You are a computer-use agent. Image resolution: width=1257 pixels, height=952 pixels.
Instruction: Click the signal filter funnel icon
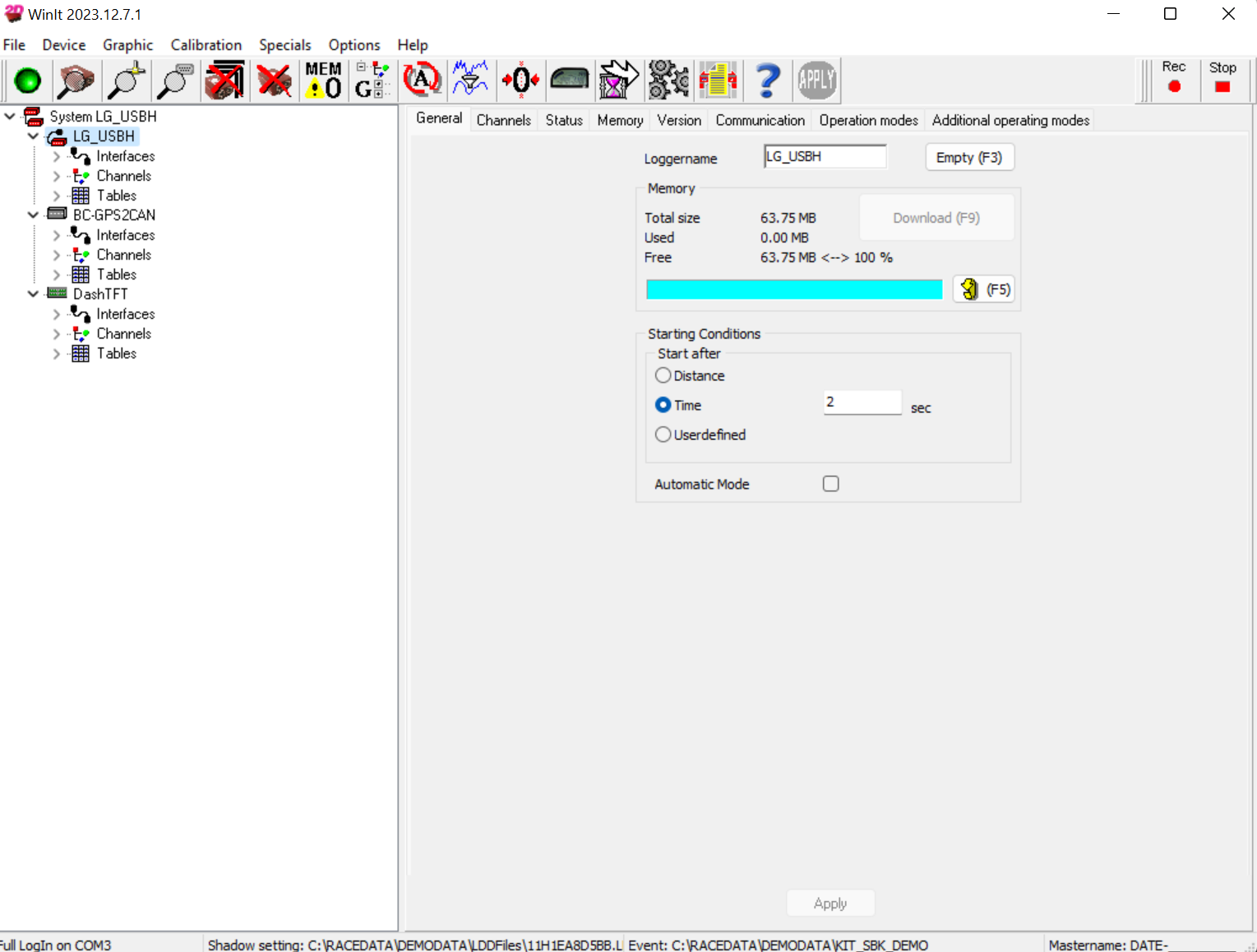pyautogui.click(x=470, y=81)
